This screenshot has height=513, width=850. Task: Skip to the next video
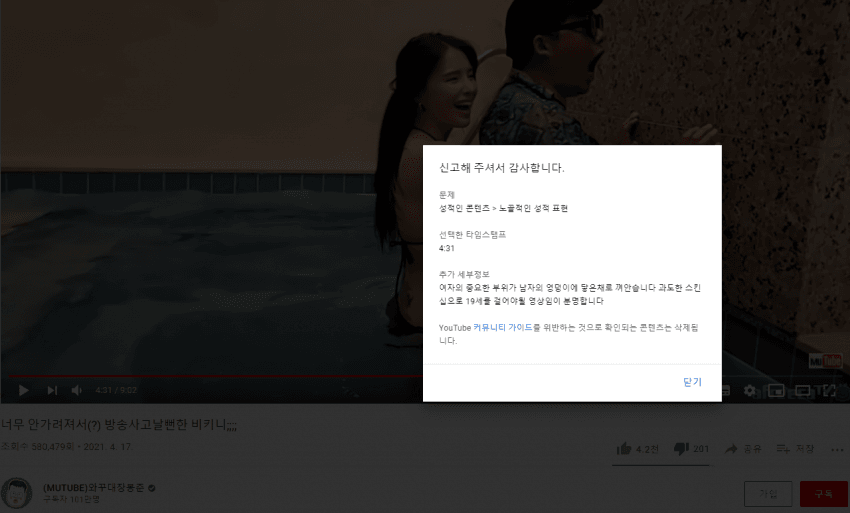(x=52, y=390)
